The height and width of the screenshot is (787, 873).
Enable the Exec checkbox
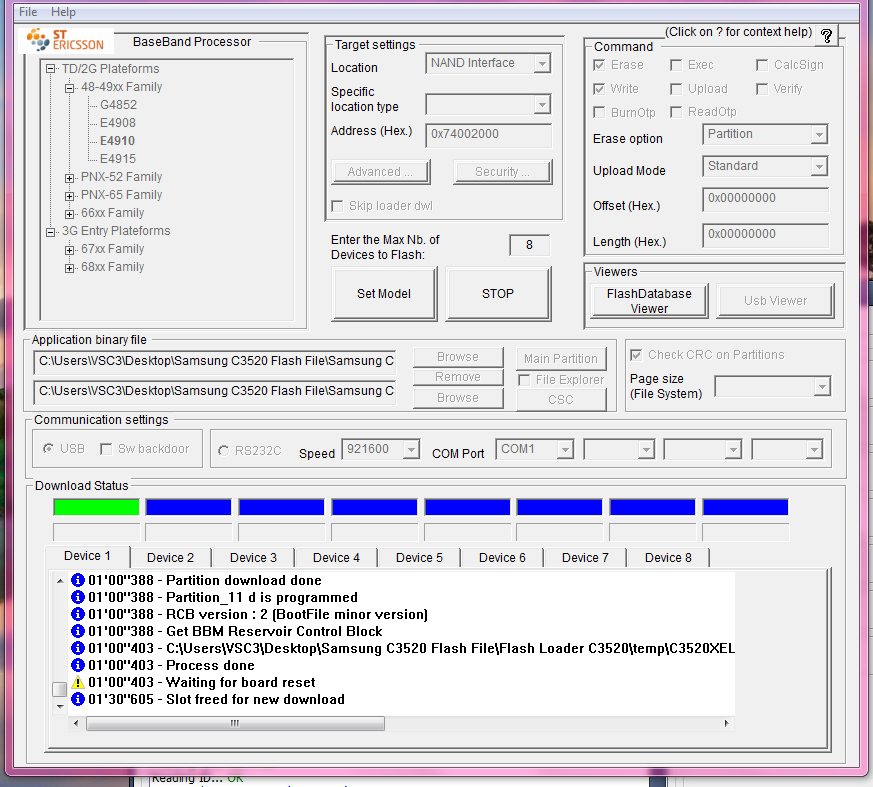[676, 65]
